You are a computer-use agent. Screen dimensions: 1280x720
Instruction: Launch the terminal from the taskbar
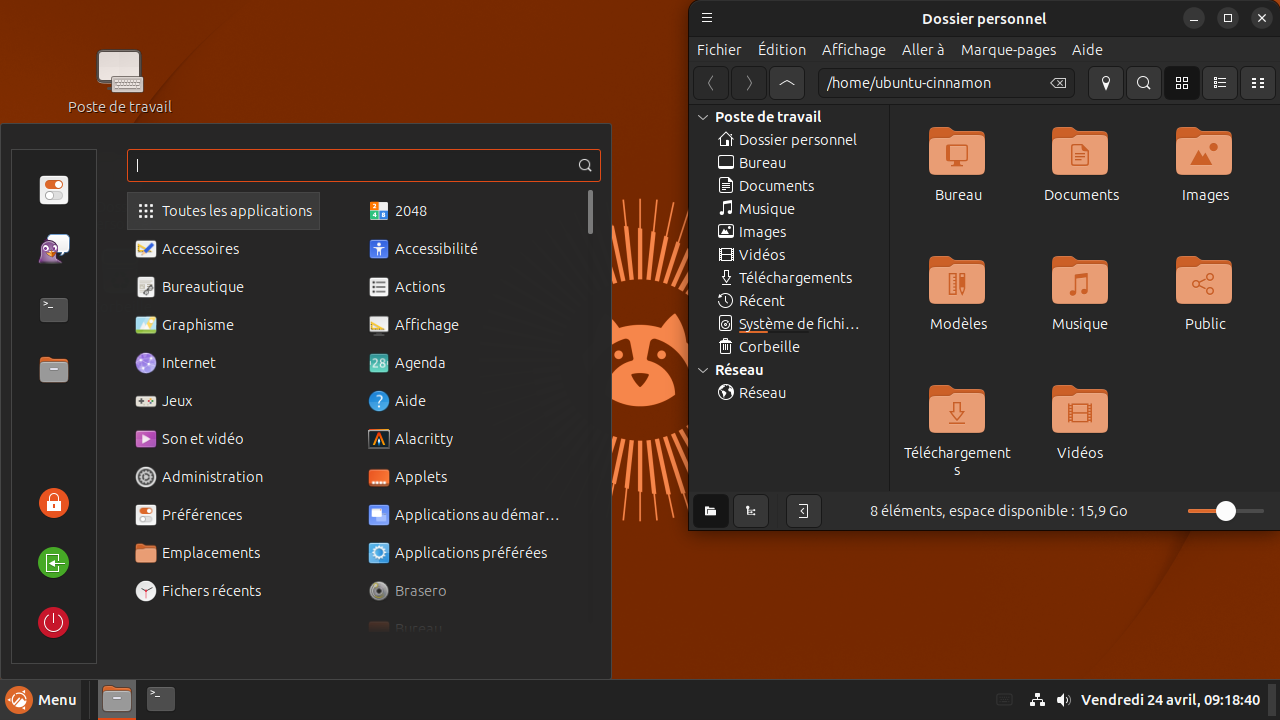click(x=161, y=699)
